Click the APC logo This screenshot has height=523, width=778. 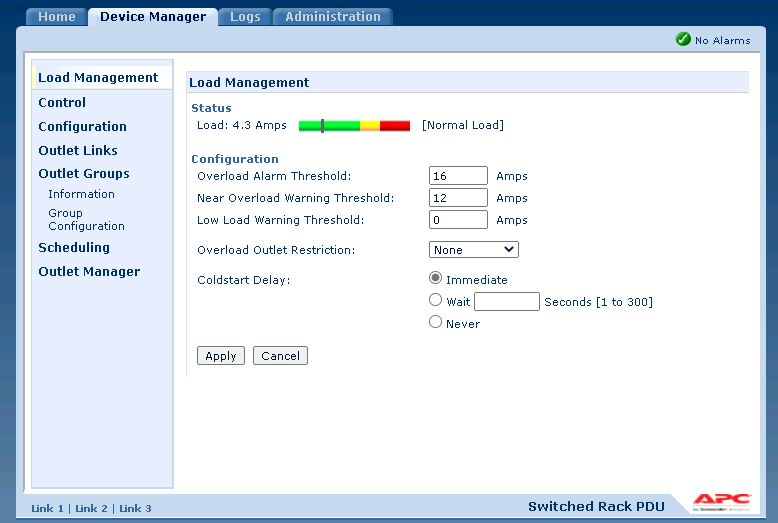pos(722,502)
